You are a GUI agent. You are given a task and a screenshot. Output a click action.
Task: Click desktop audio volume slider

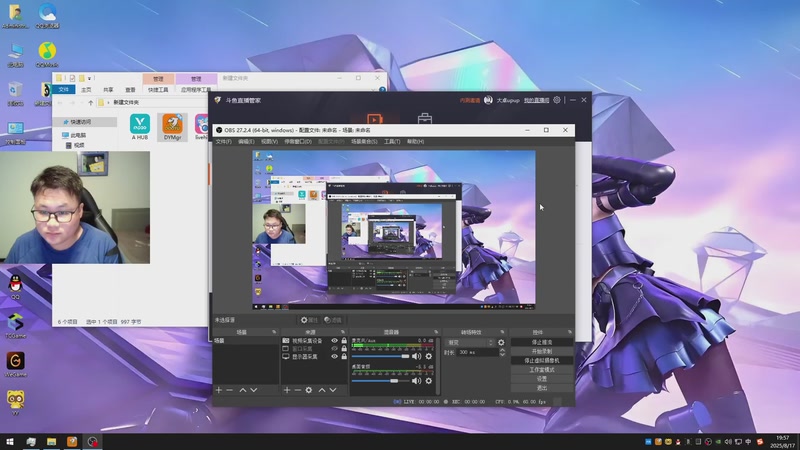click(380, 381)
